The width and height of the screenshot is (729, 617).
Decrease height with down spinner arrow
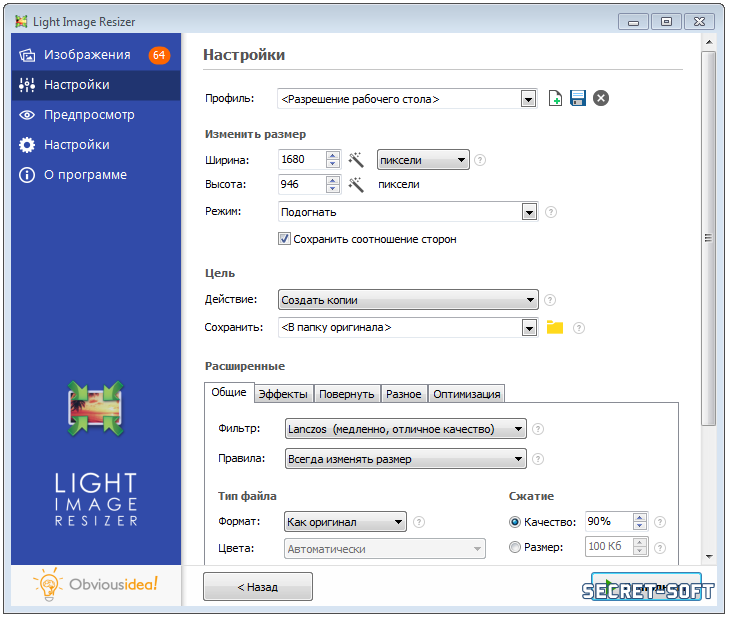point(332,188)
